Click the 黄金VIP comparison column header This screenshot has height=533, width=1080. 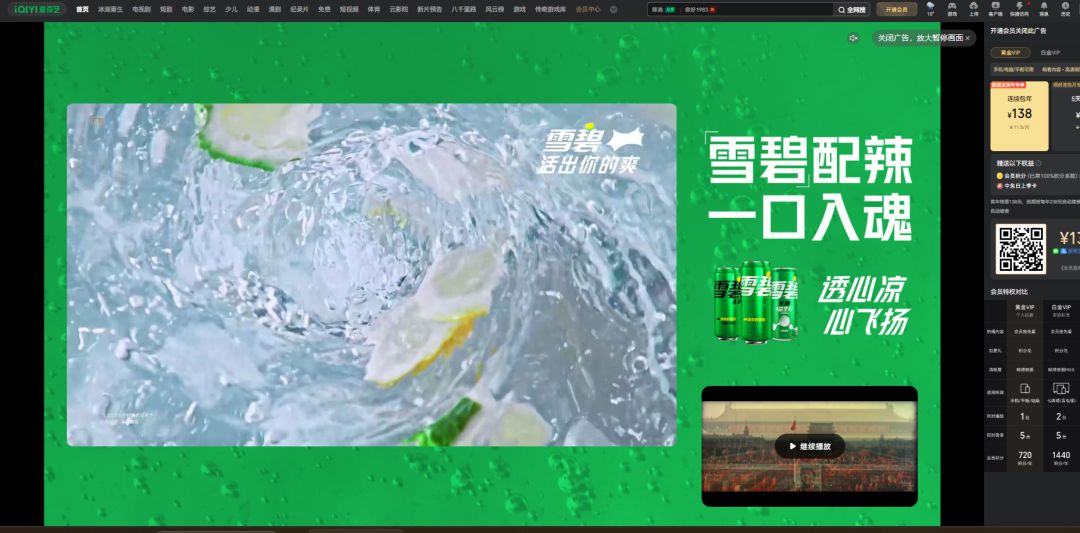1024,309
